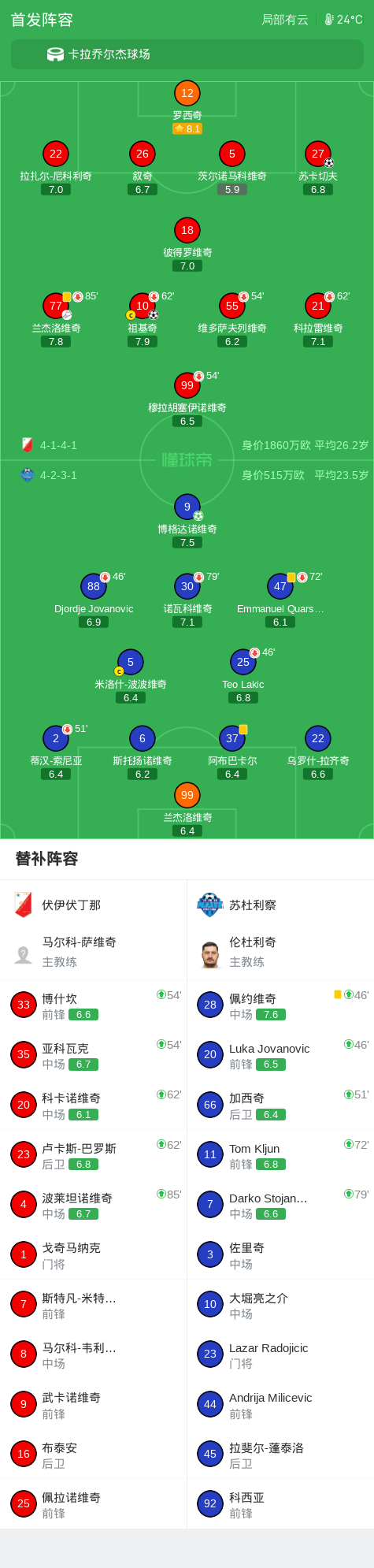
Task: Open 苏杜利察 team crest in substitutes
Action: 210,905
